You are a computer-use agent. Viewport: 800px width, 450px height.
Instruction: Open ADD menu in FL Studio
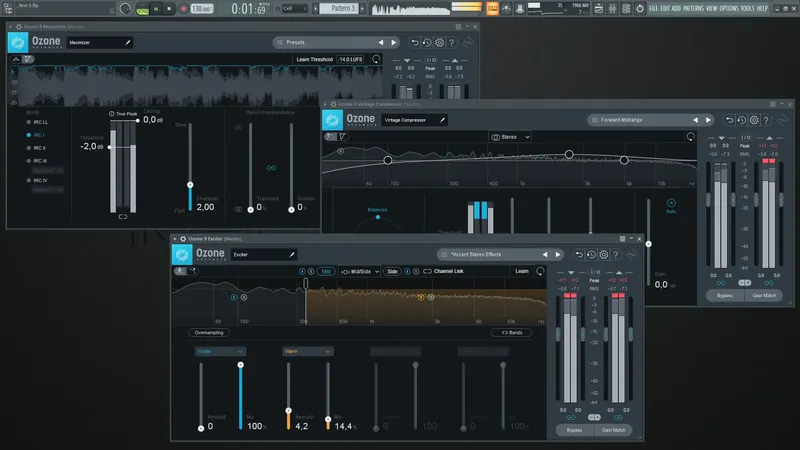(676, 9)
